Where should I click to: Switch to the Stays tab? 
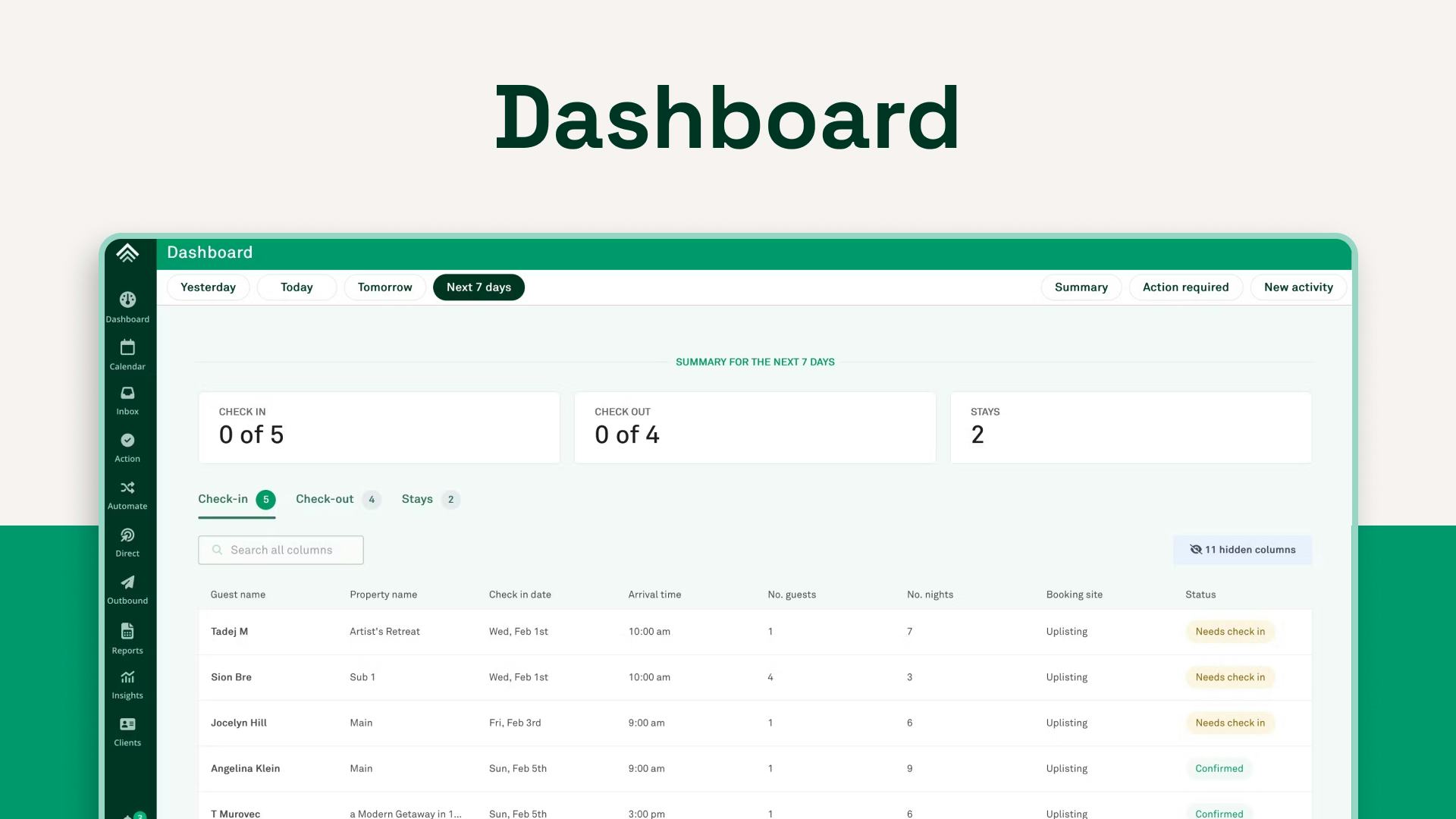[418, 499]
